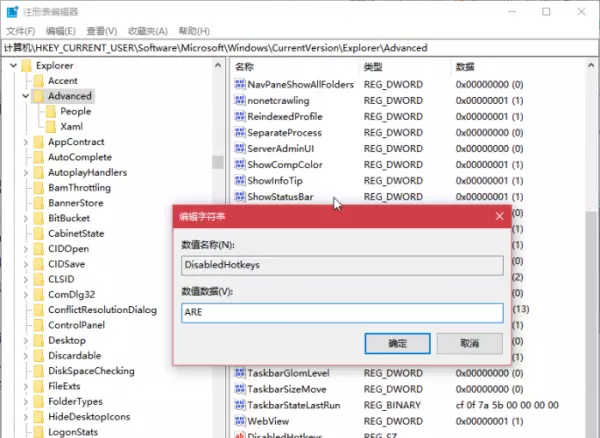
Task: Collapse the Advanced tree node
Action: pyautogui.click(x=26, y=96)
